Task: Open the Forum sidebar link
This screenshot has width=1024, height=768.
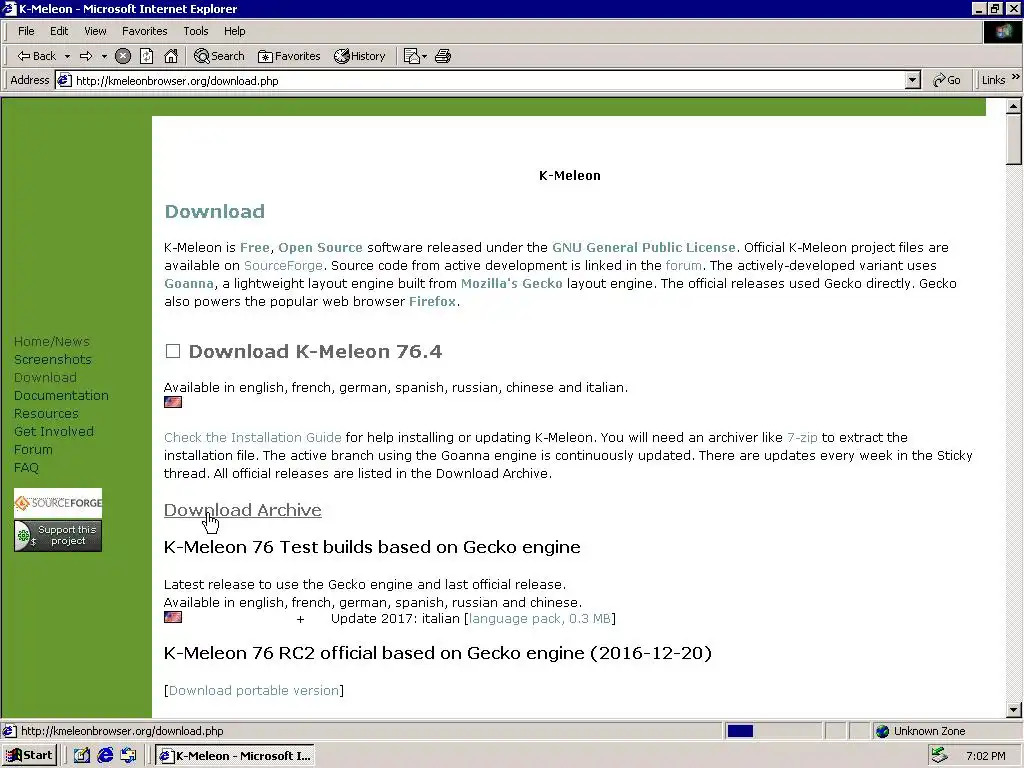Action: [x=33, y=449]
